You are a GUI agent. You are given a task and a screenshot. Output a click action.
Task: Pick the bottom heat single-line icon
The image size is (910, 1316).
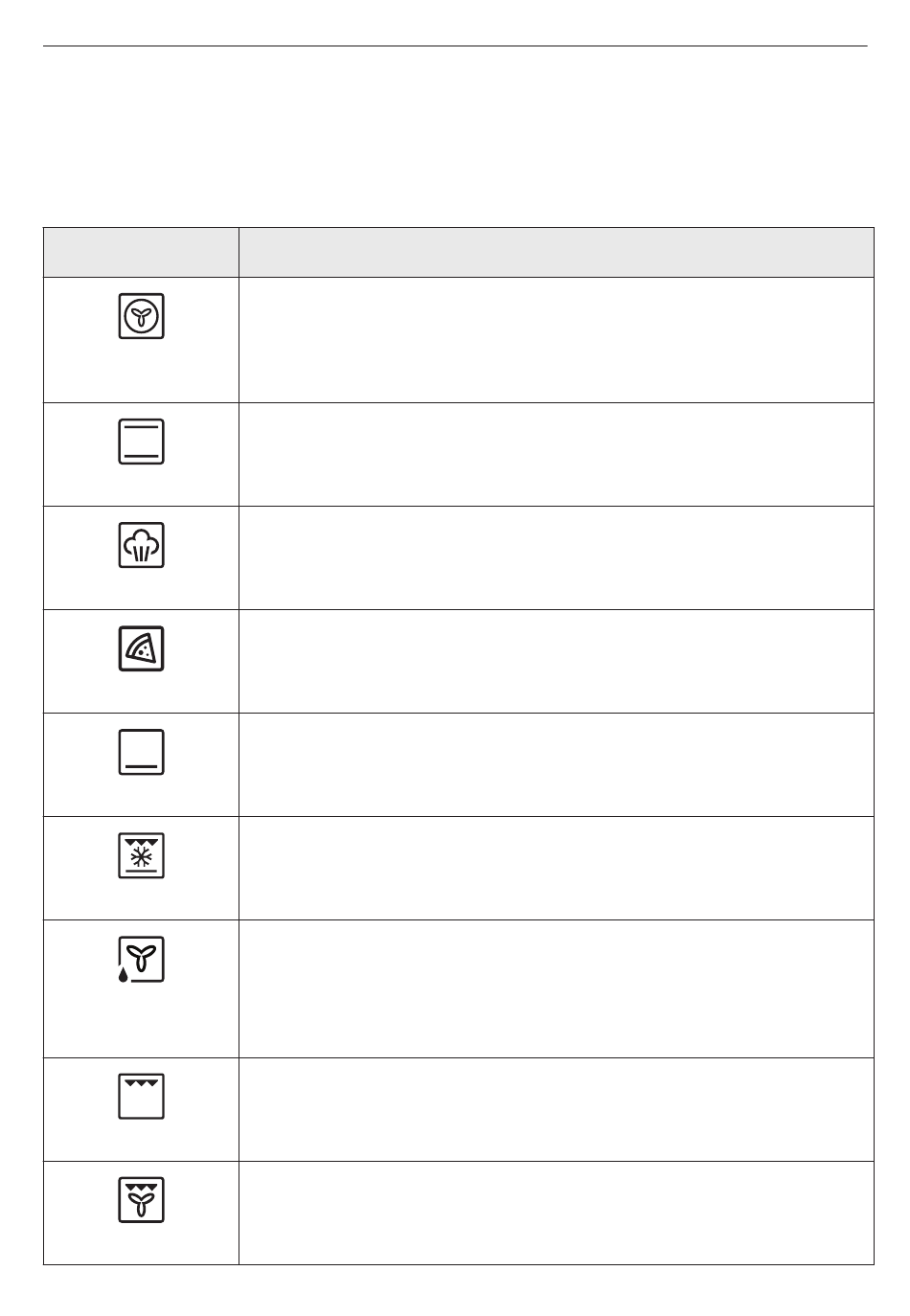142,752
